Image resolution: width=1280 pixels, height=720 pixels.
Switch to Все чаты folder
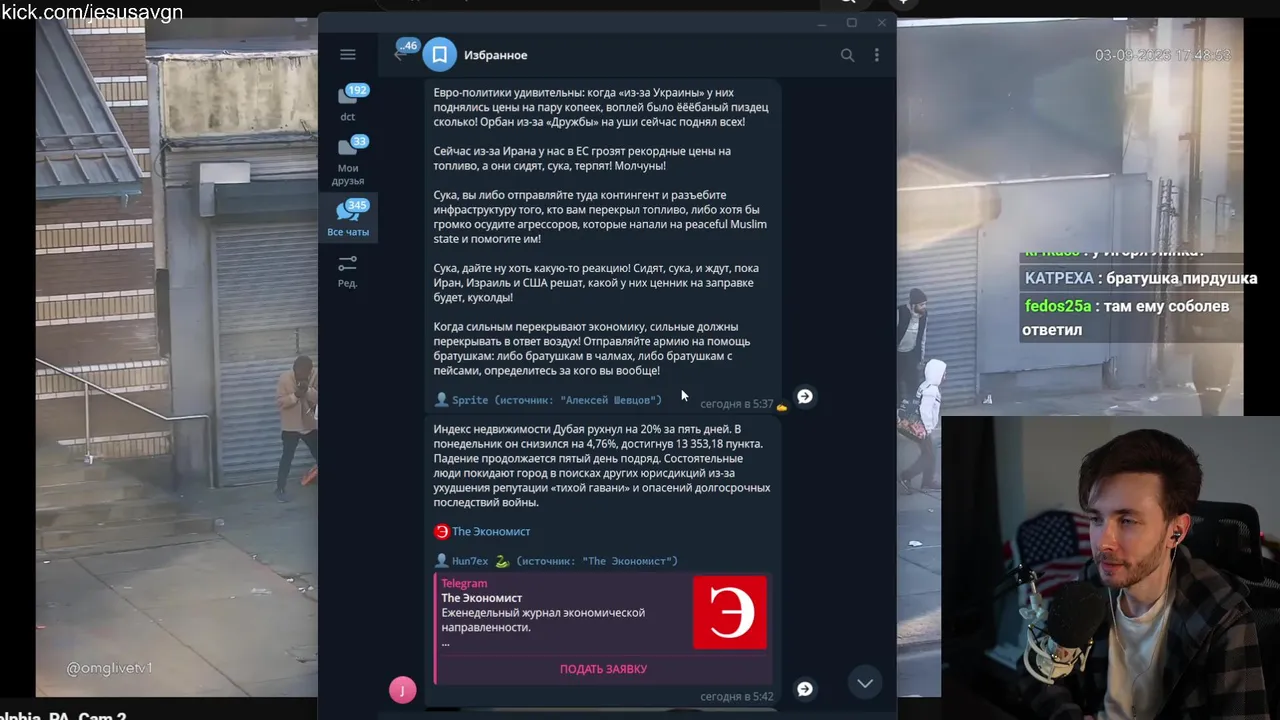347,219
